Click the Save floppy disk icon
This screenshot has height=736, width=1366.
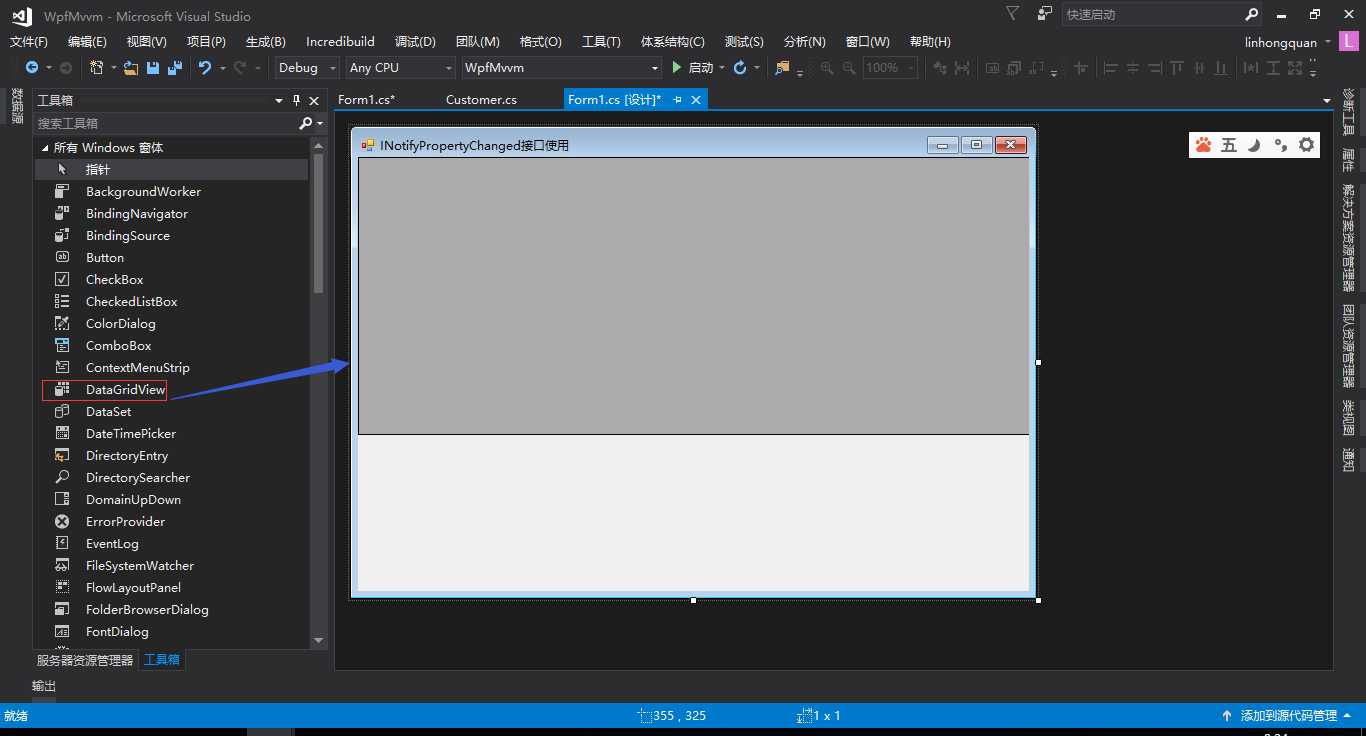tap(153, 68)
